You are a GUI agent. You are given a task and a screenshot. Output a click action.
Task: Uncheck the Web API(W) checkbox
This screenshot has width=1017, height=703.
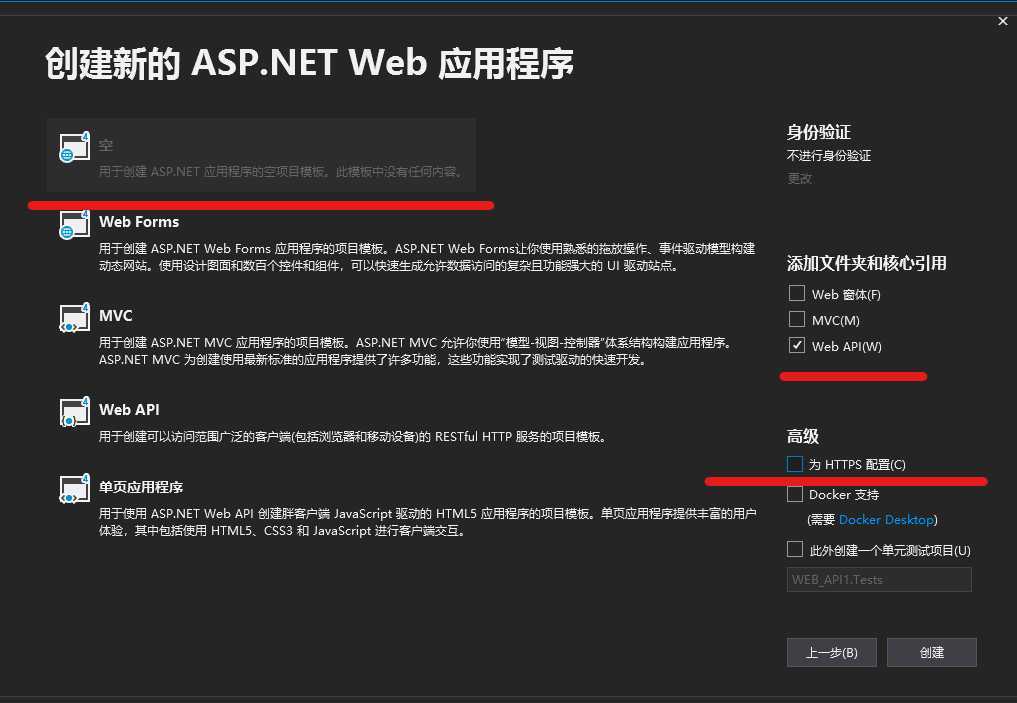click(796, 346)
